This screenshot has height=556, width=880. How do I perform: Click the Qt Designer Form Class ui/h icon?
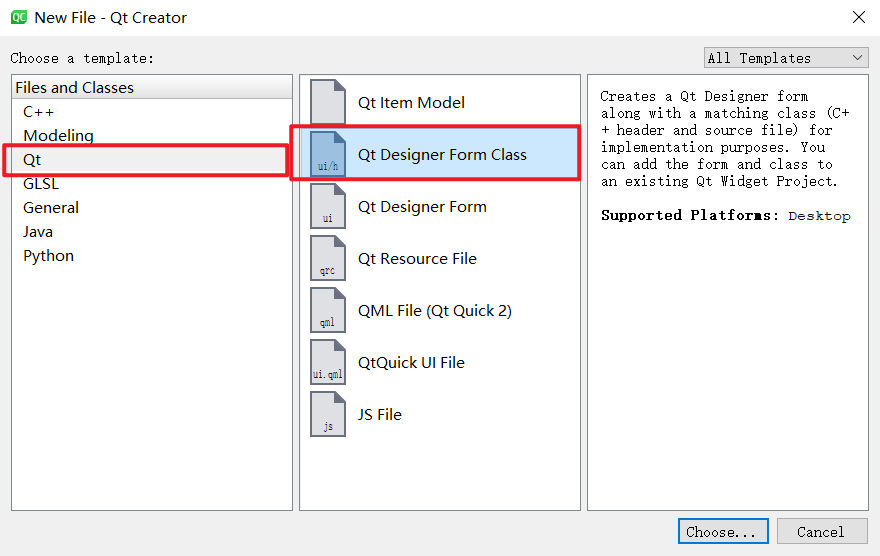point(328,154)
